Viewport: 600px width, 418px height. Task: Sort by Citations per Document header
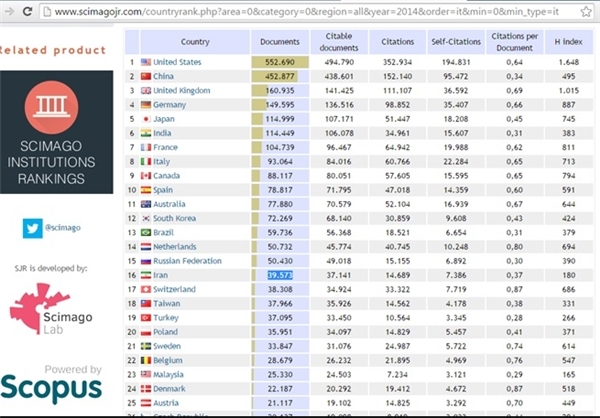pyautogui.click(x=515, y=42)
